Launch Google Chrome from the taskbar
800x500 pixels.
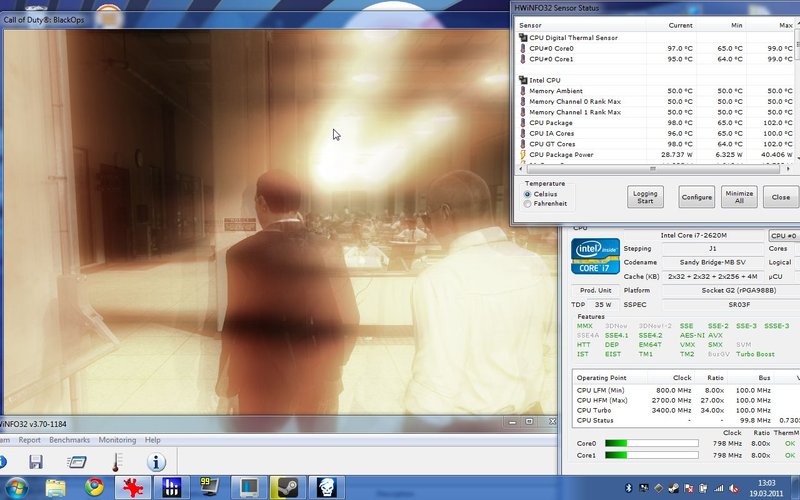(x=94, y=487)
